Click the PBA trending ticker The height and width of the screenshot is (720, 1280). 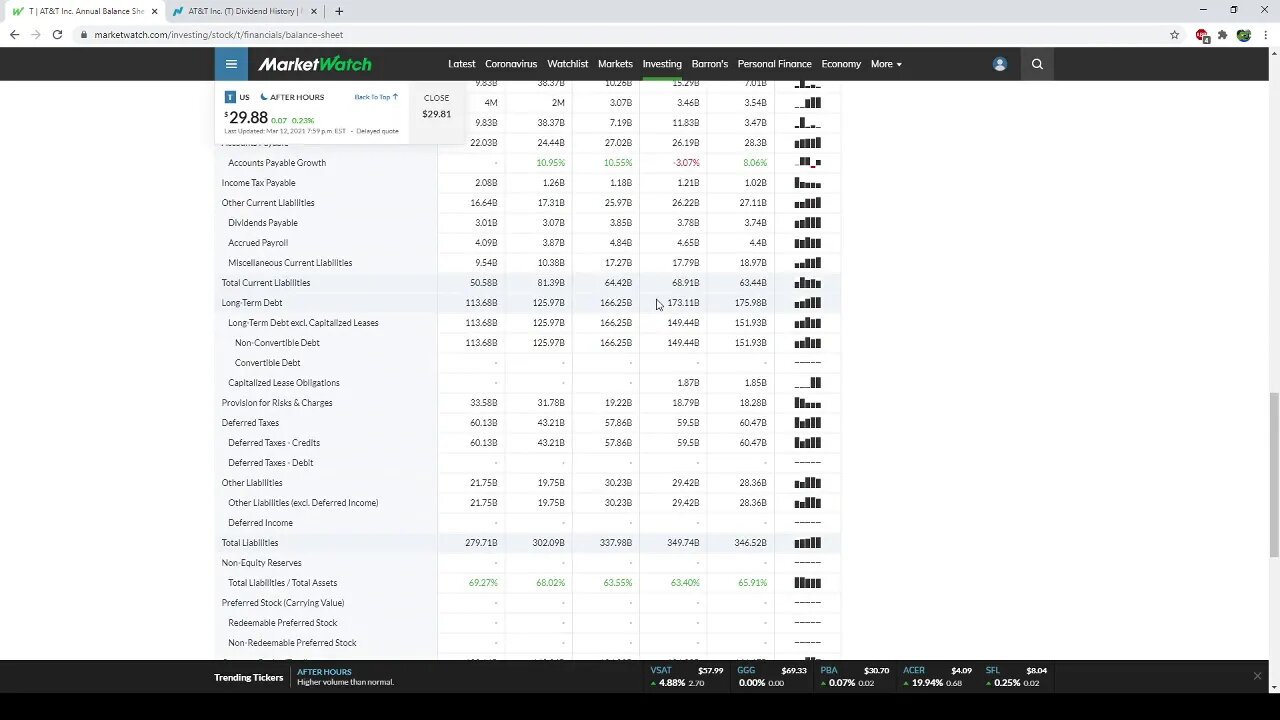856,677
